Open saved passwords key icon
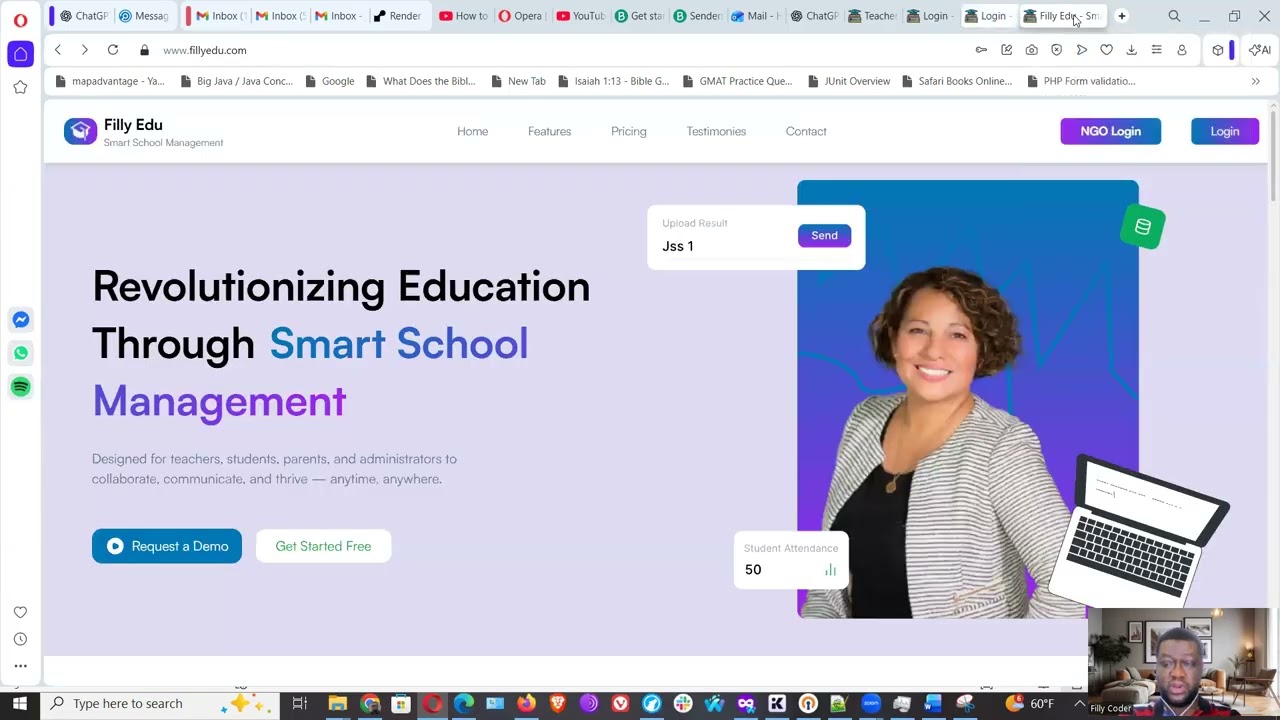This screenshot has height=720, width=1280. pyautogui.click(x=981, y=50)
